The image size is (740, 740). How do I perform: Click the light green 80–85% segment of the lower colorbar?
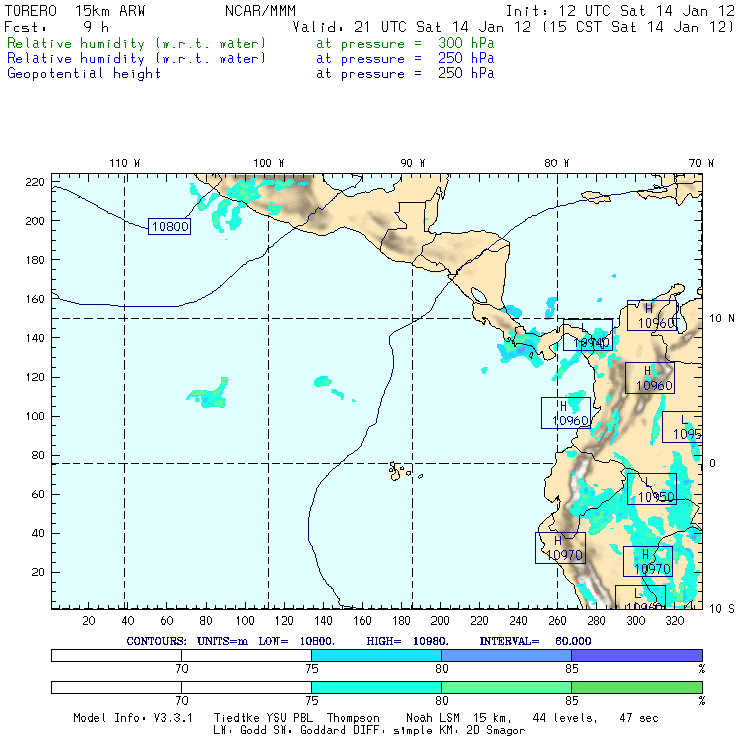point(506,687)
